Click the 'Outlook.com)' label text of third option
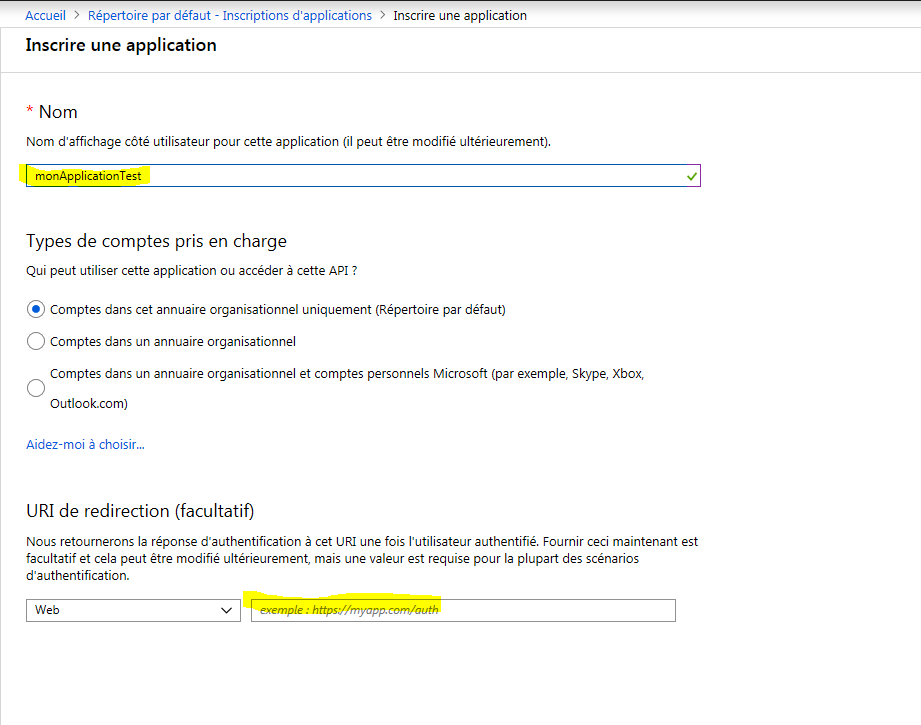921x725 pixels. [89, 404]
